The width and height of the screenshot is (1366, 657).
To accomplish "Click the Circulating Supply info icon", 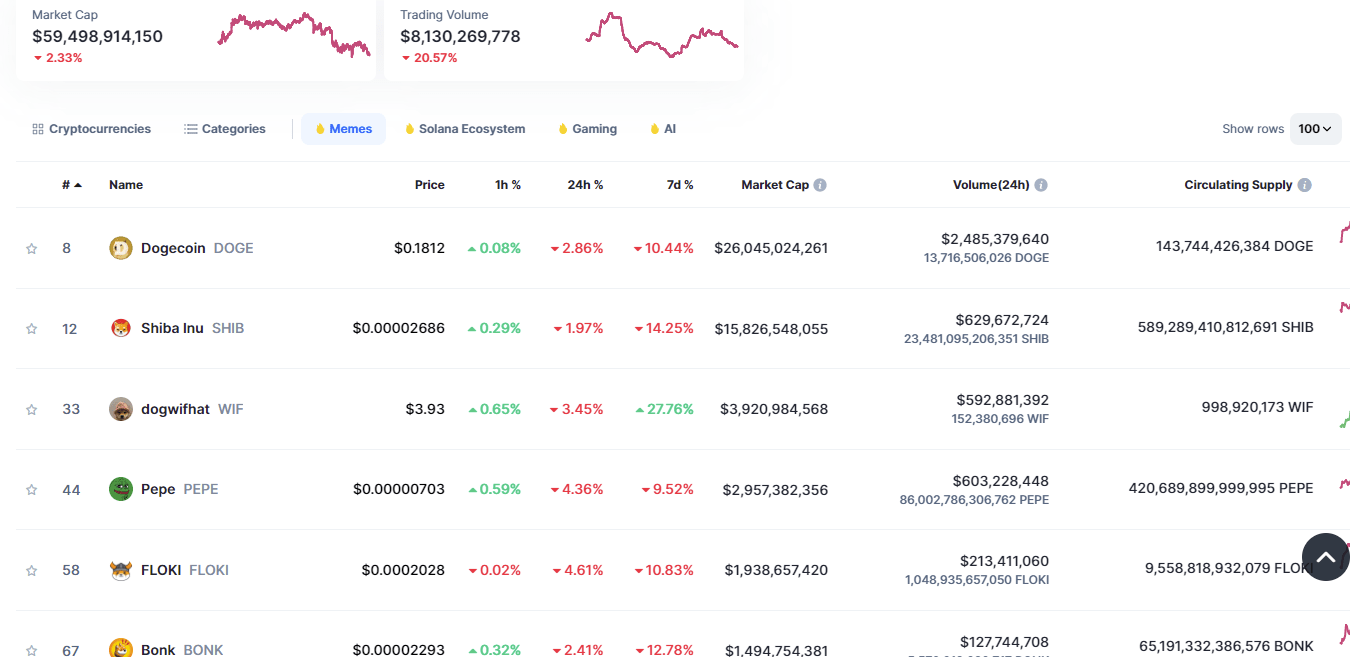I will (1304, 185).
